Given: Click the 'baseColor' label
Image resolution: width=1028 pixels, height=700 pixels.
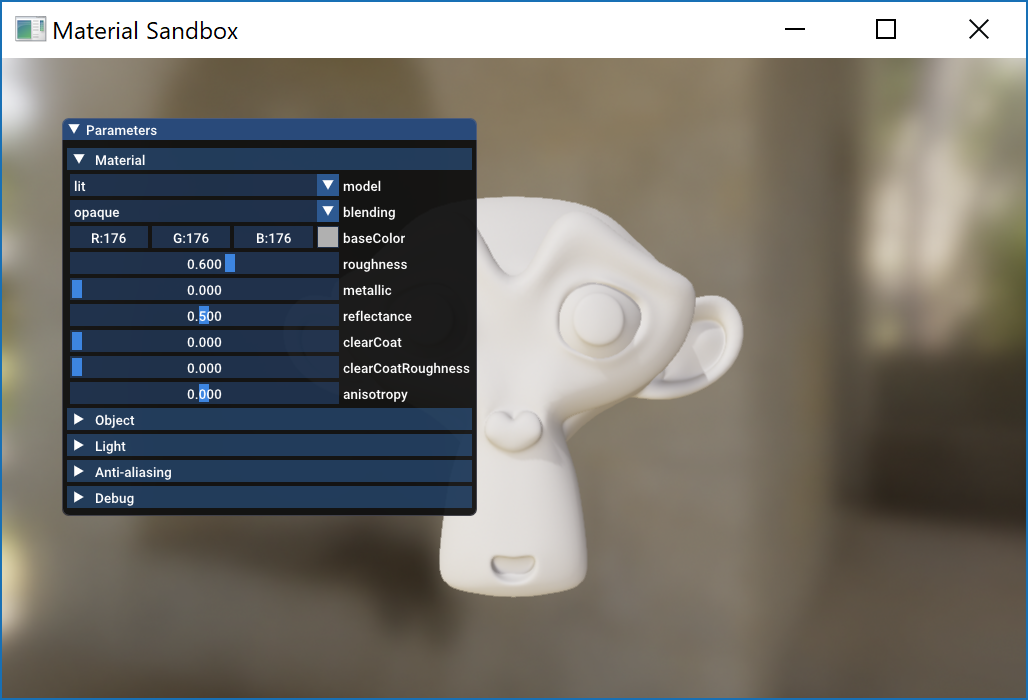Looking at the screenshot, I should pos(374,238).
